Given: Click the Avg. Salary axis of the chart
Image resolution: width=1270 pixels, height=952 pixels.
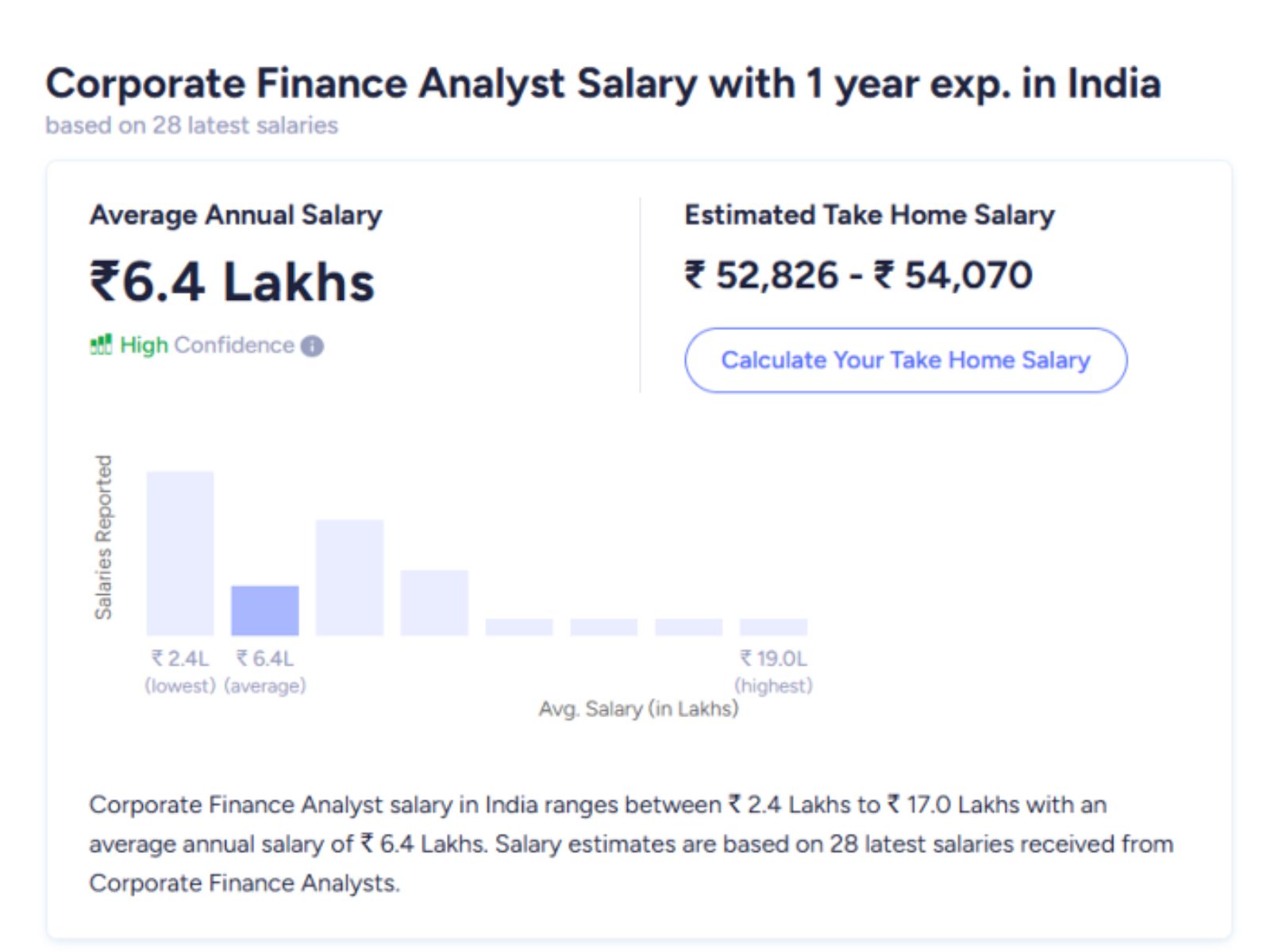Looking at the screenshot, I should [x=637, y=708].
